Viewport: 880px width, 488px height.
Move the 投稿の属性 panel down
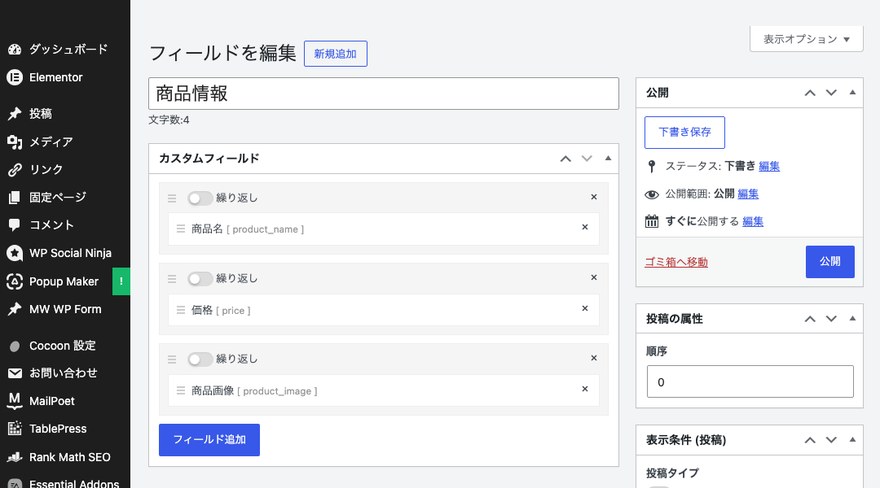coord(831,319)
